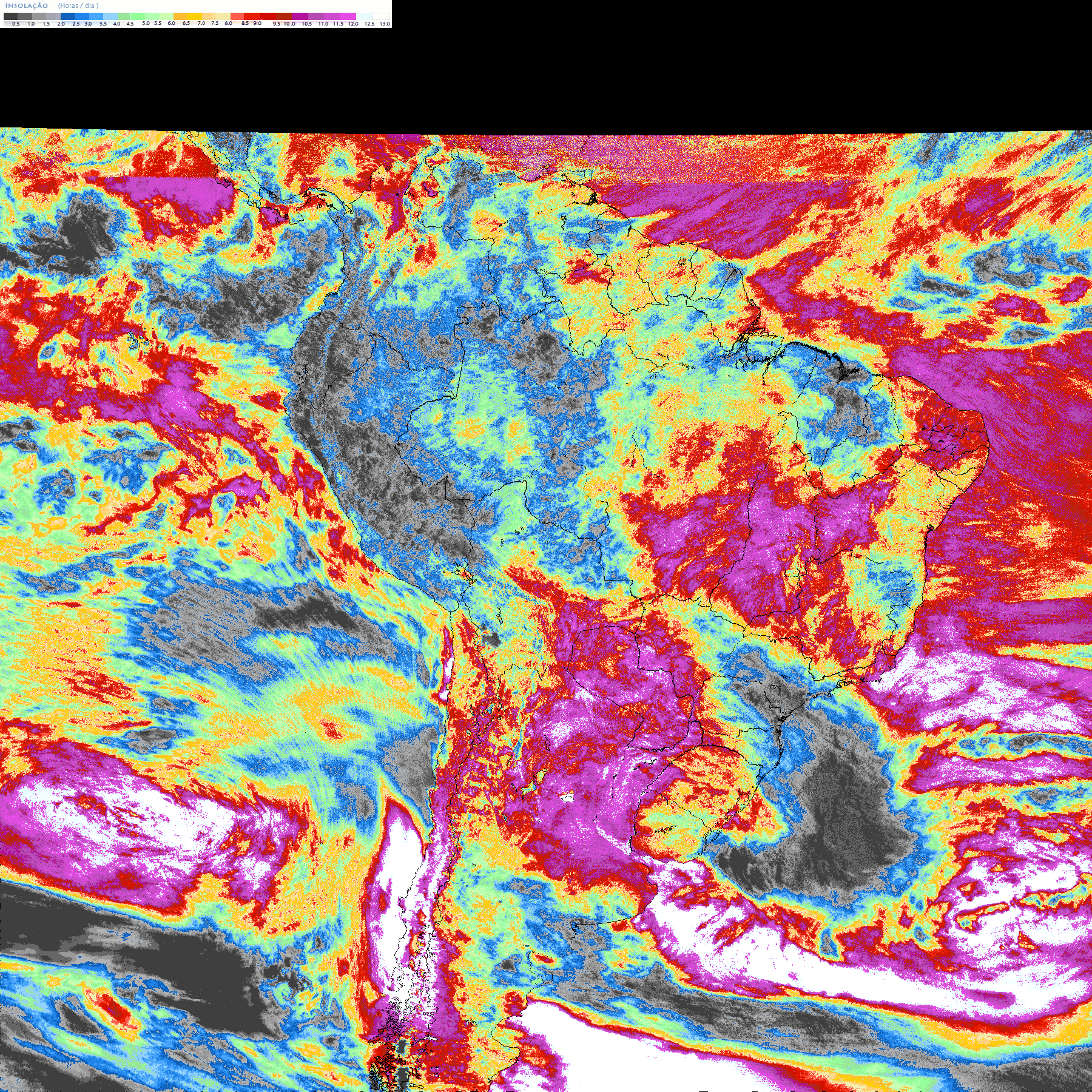The width and height of the screenshot is (1092, 1092).
Task: Click the '6.0' legend value
Action: point(172,23)
